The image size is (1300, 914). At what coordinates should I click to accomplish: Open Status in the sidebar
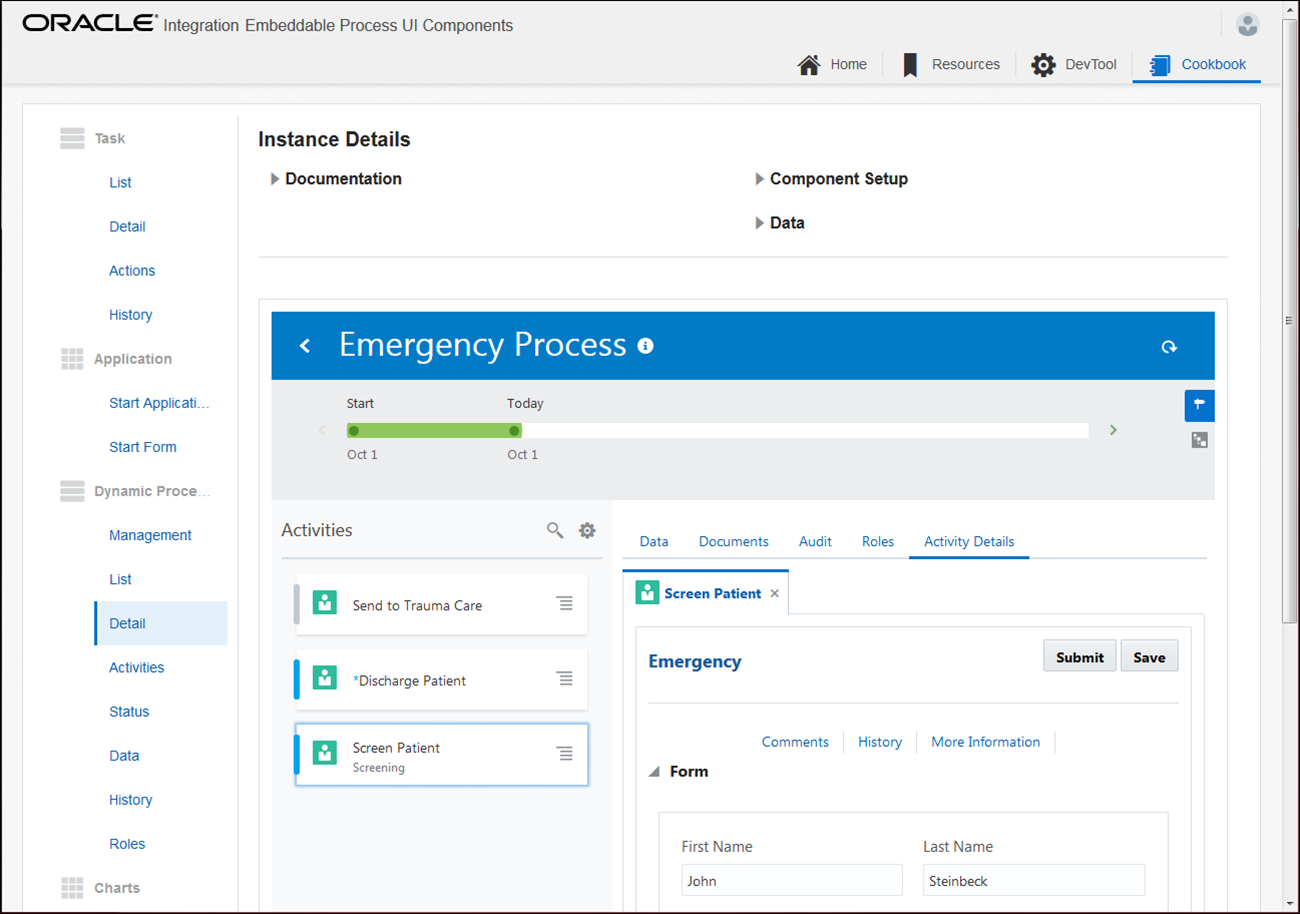click(129, 711)
